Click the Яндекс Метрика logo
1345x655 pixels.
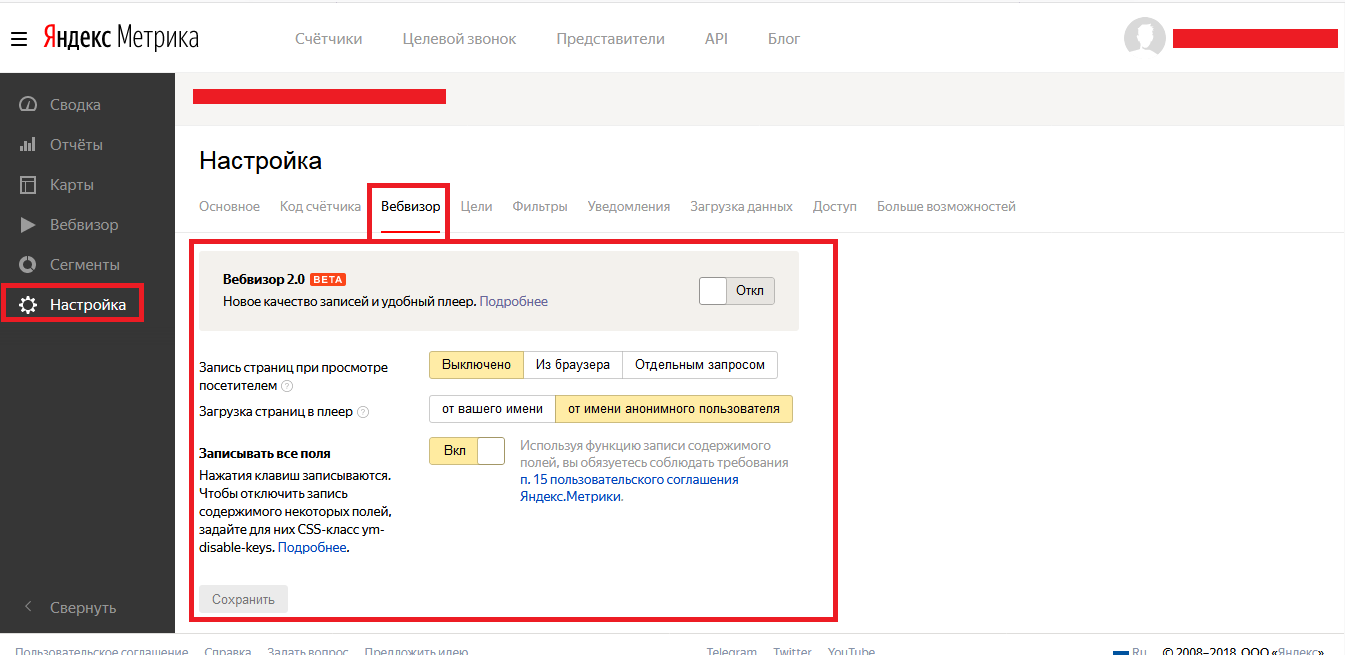pos(120,38)
